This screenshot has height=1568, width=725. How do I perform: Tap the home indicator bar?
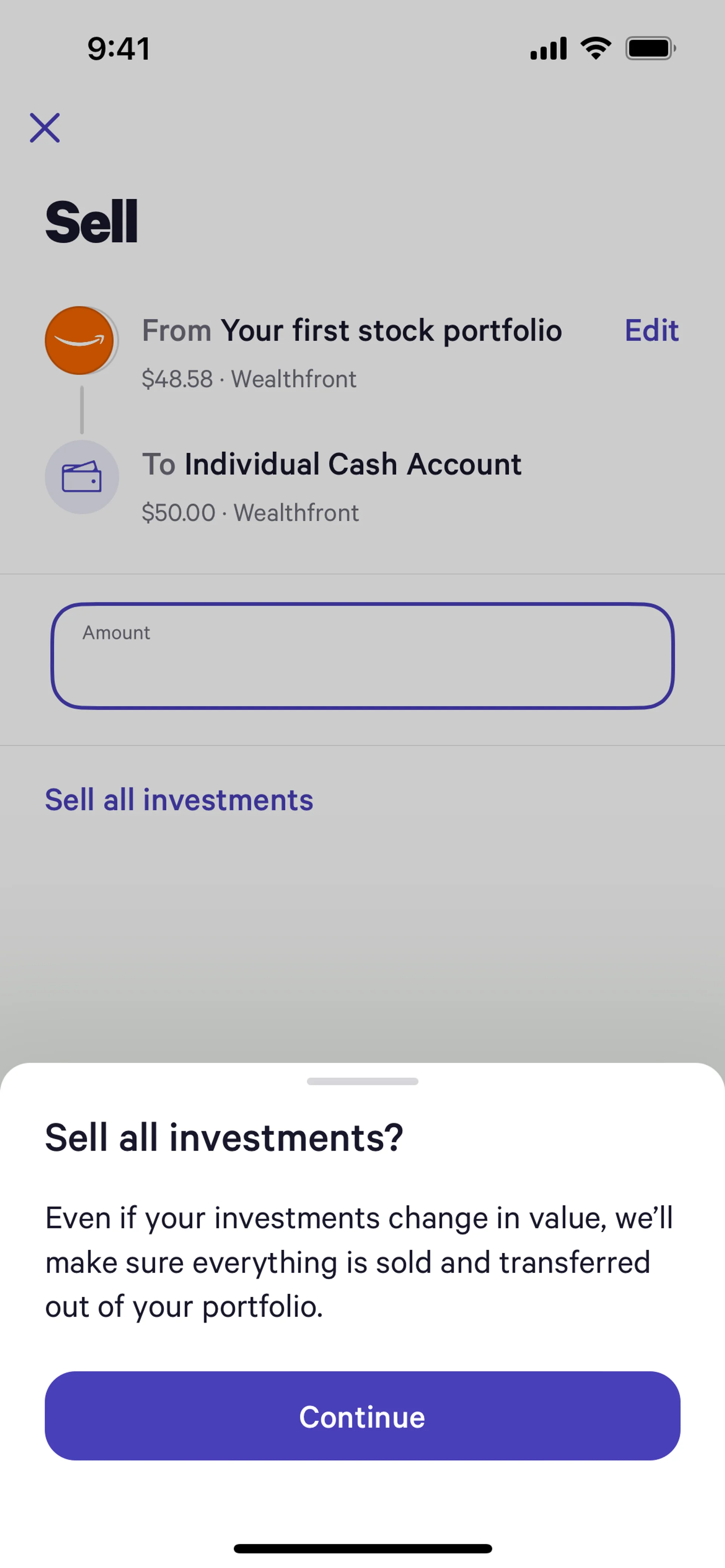tap(362, 1548)
